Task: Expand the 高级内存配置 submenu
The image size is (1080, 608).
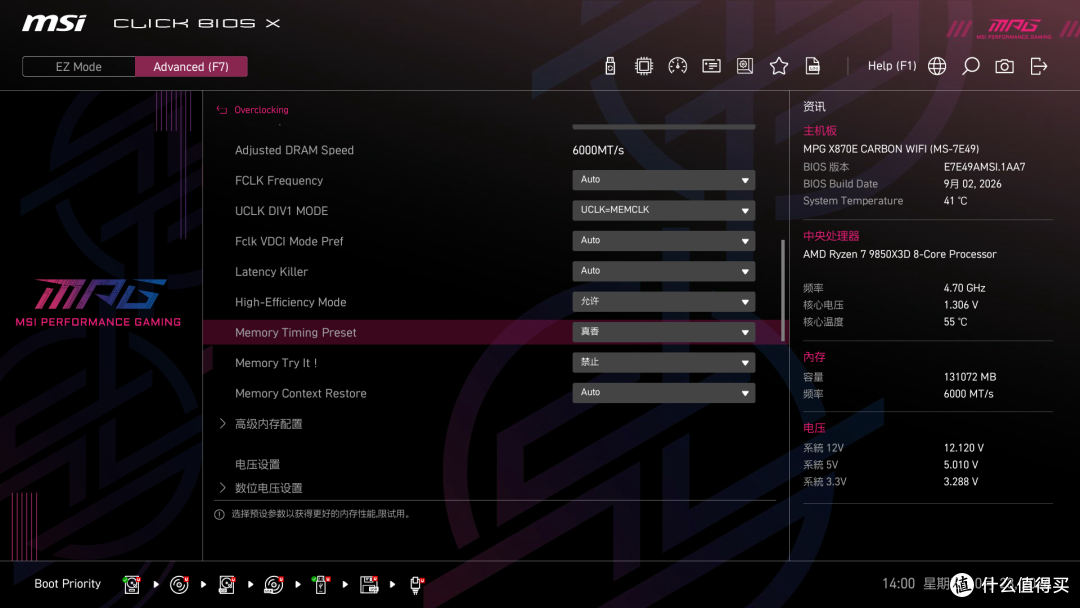Action: pos(269,424)
